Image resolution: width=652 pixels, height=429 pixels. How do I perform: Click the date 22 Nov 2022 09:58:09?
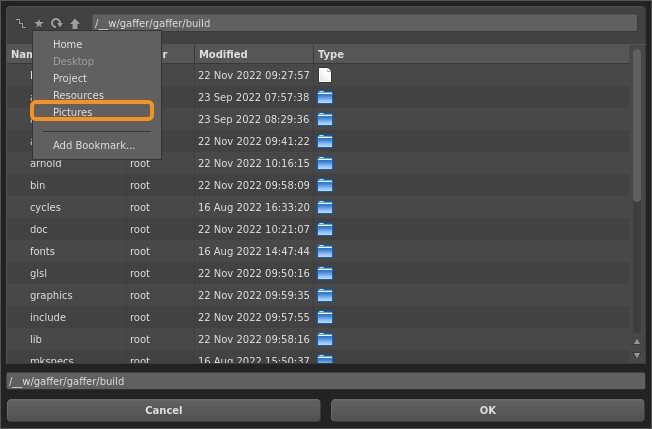click(x=254, y=185)
